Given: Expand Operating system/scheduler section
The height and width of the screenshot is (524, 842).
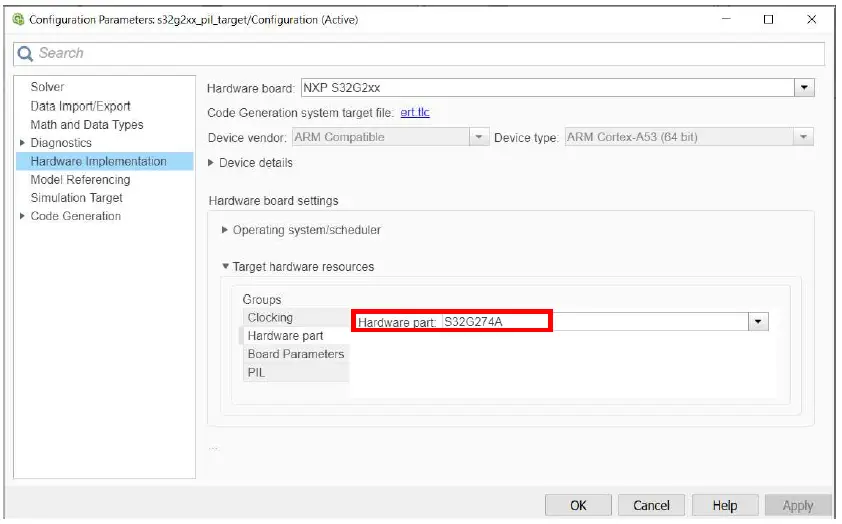Looking at the screenshot, I should click(225, 230).
